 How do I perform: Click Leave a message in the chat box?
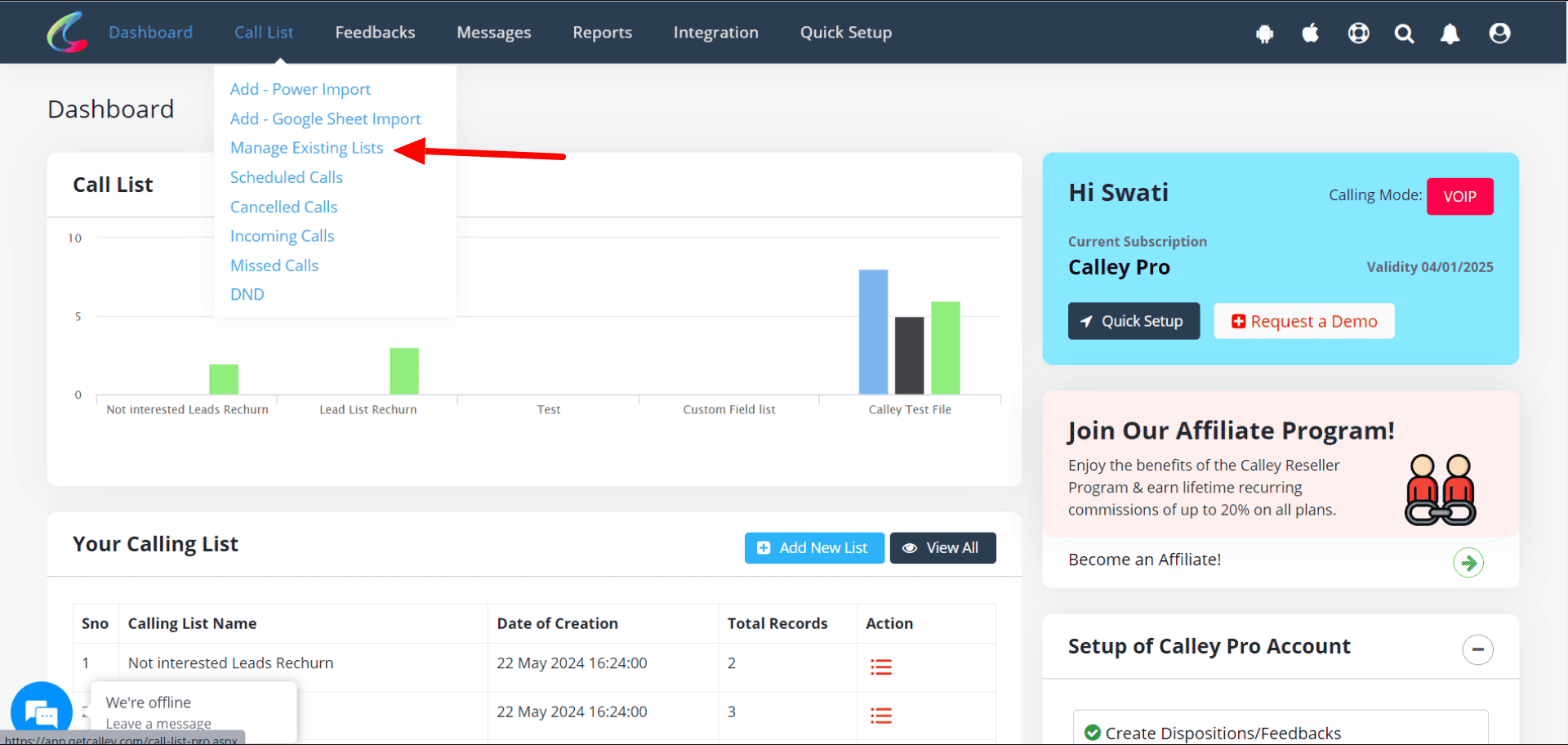coord(158,724)
